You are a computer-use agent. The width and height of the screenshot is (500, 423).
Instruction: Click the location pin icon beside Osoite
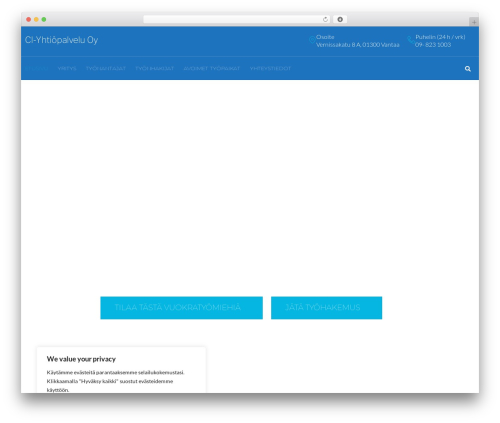click(312, 40)
